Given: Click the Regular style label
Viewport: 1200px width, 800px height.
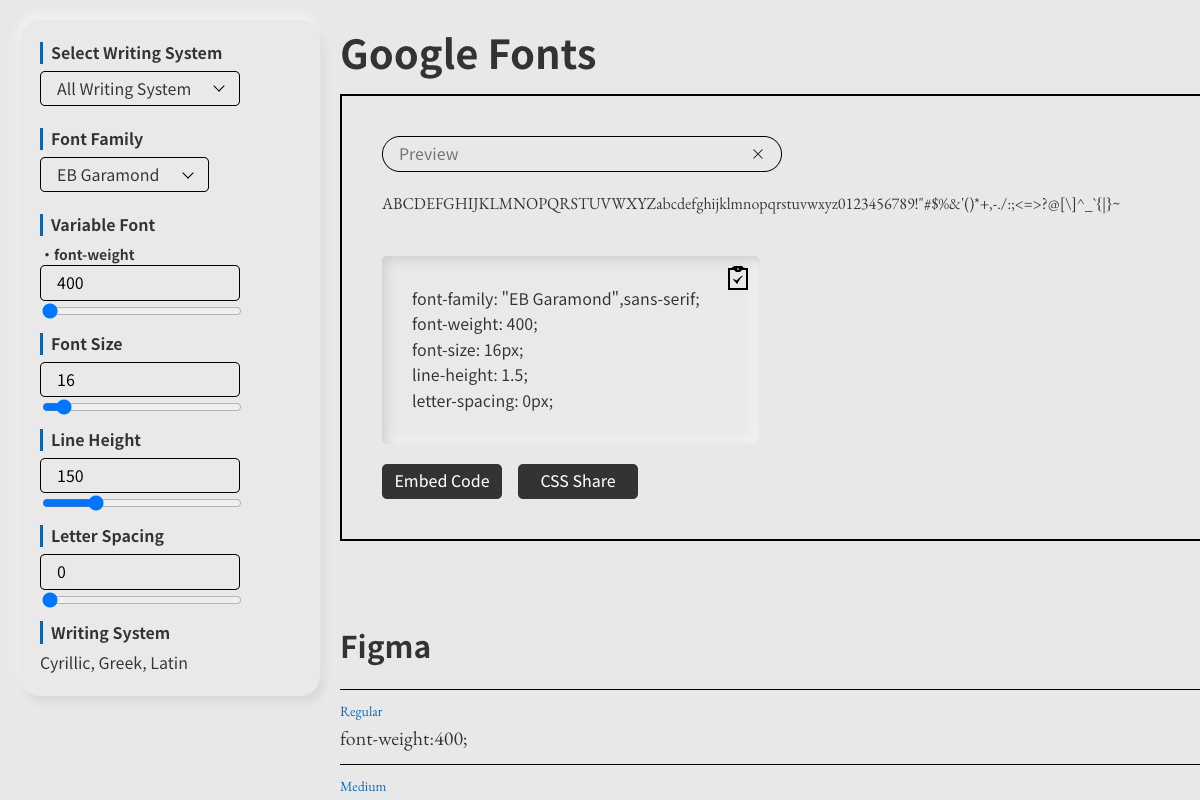Looking at the screenshot, I should point(361,711).
